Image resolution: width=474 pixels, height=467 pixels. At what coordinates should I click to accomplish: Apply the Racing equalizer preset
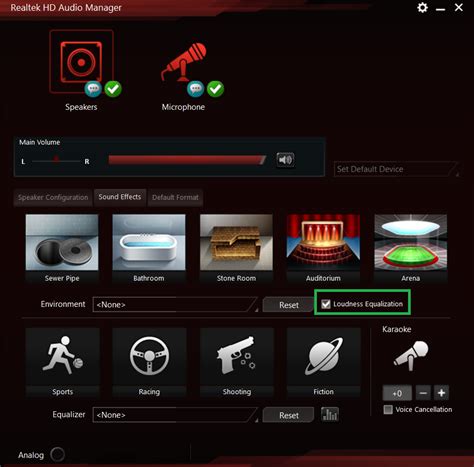coord(149,362)
